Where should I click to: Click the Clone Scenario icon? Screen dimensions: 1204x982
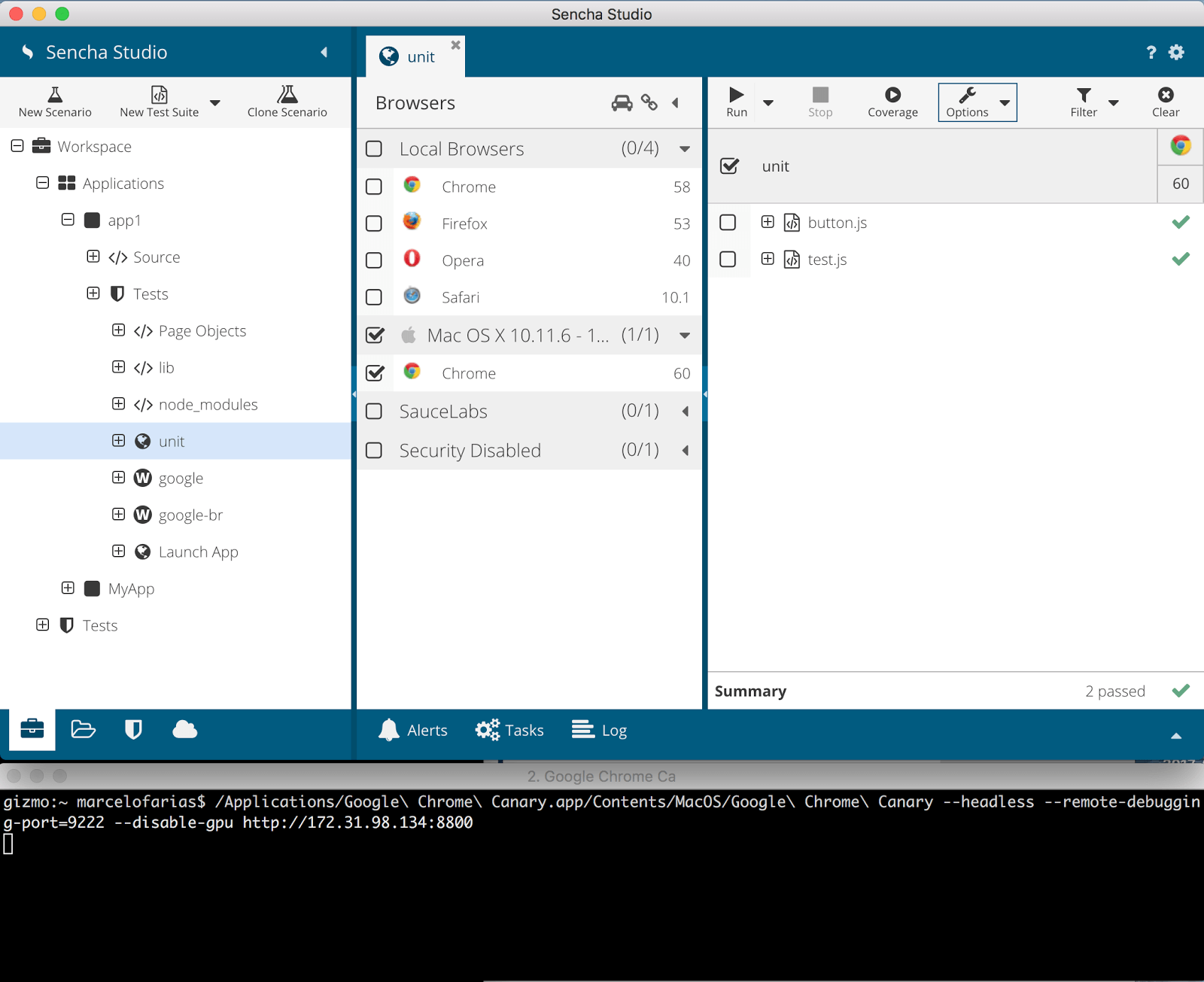pyautogui.click(x=287, y=94)
